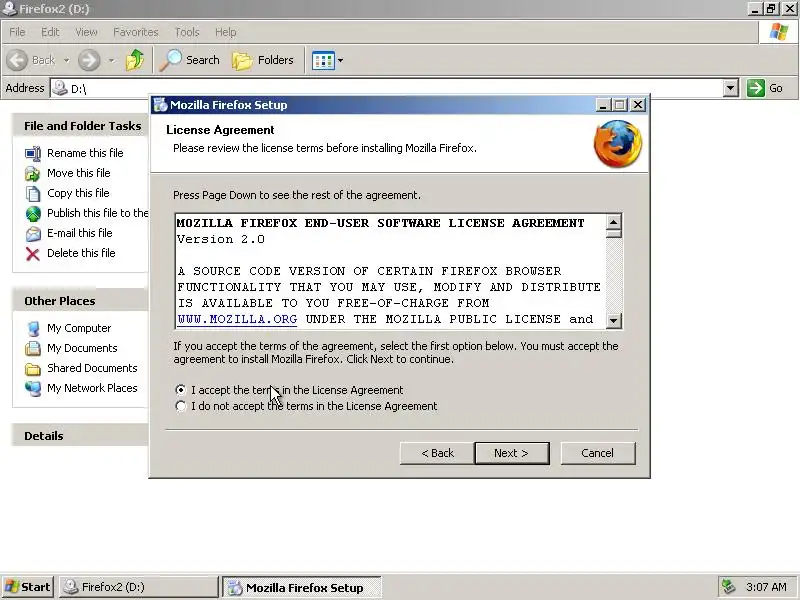Go to previous step with < Back button

[x=437, y=453]
